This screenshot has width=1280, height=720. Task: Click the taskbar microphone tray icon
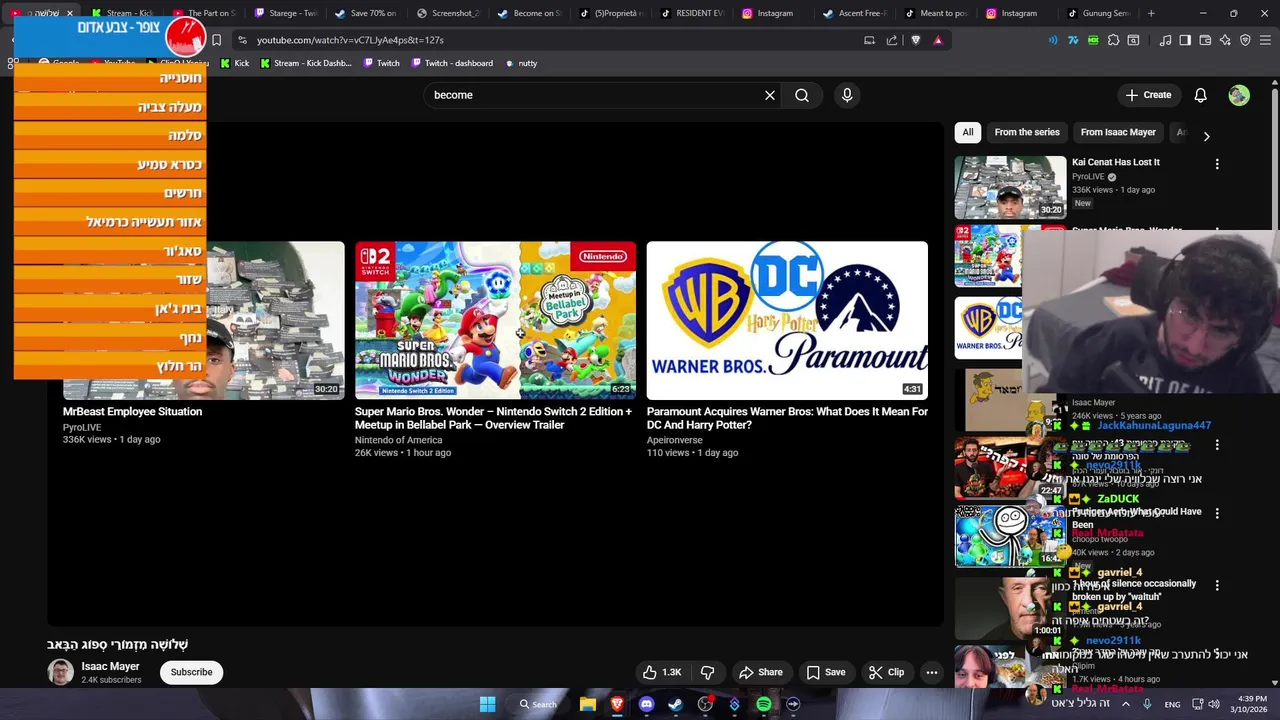pos(1147,704)
